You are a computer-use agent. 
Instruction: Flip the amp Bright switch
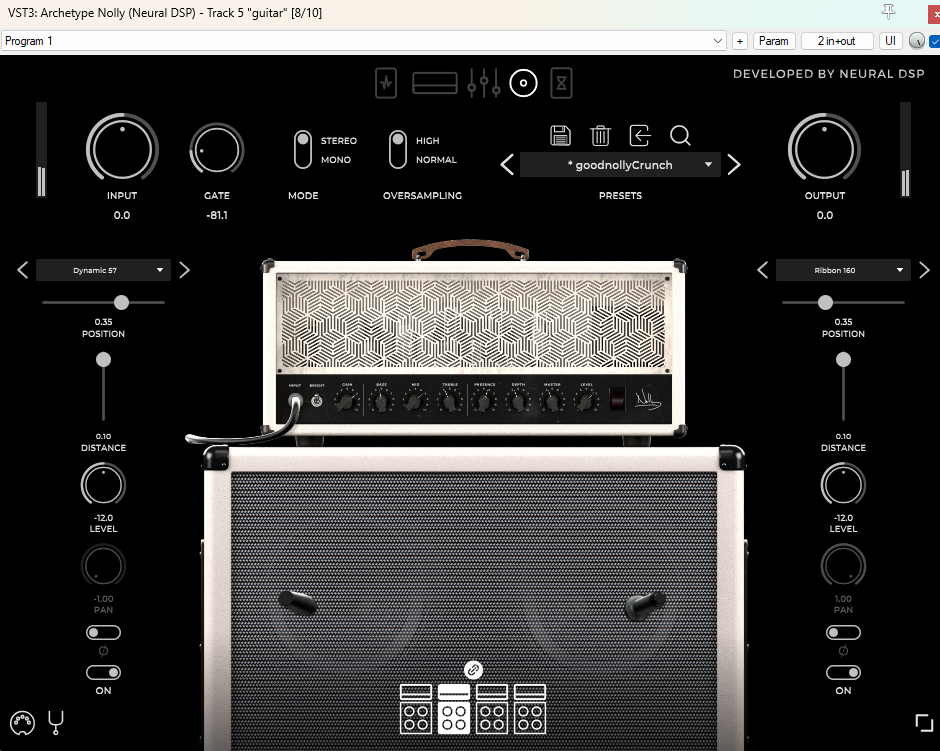317,401
